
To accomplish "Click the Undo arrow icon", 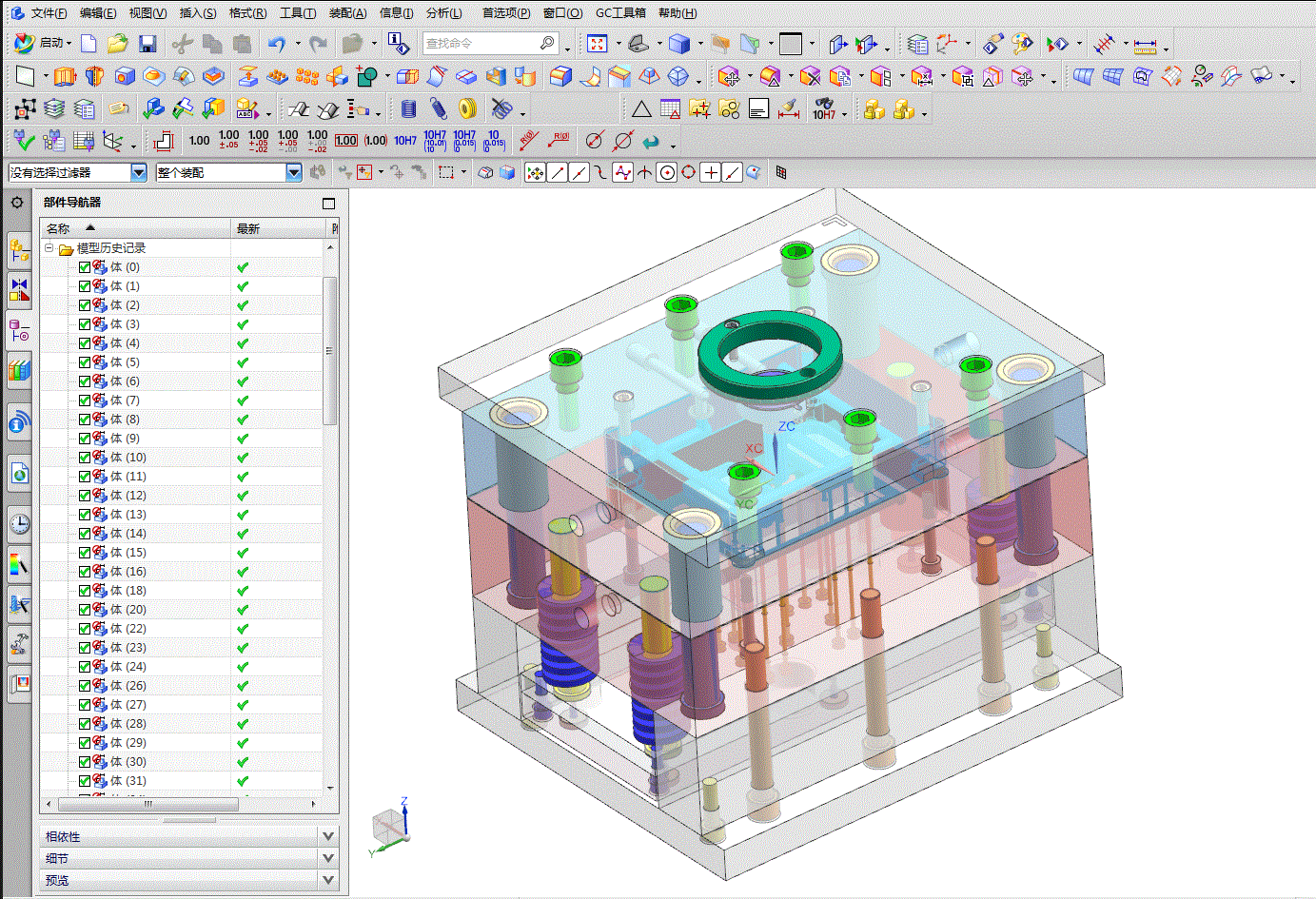I will [277, 44].
